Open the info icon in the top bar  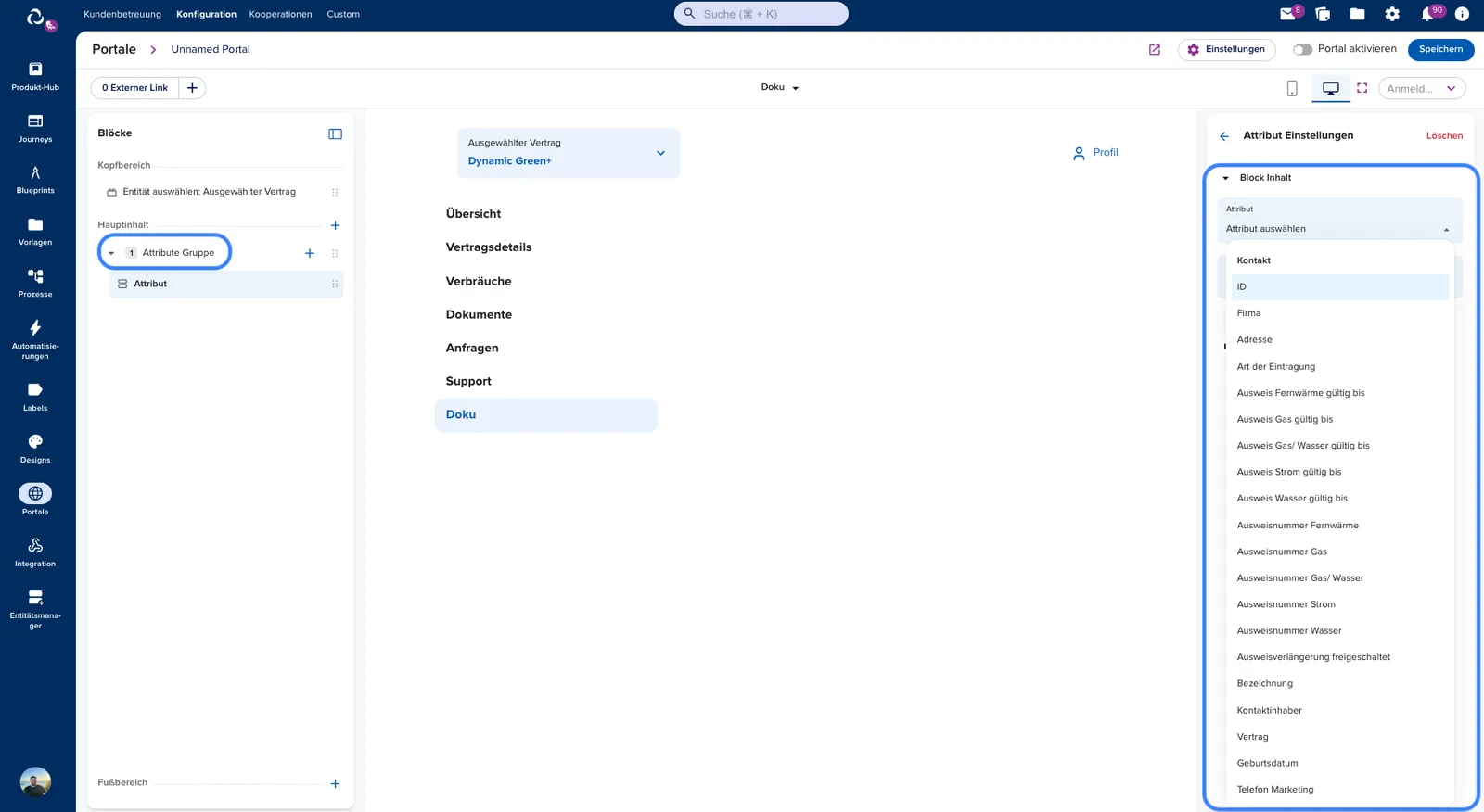(x=1462, y=14)
